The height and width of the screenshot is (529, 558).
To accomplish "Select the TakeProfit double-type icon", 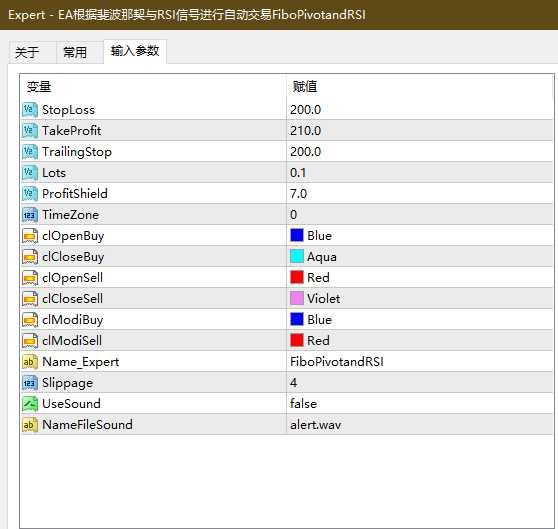I will pyautogui.click(x=30, y=131).
